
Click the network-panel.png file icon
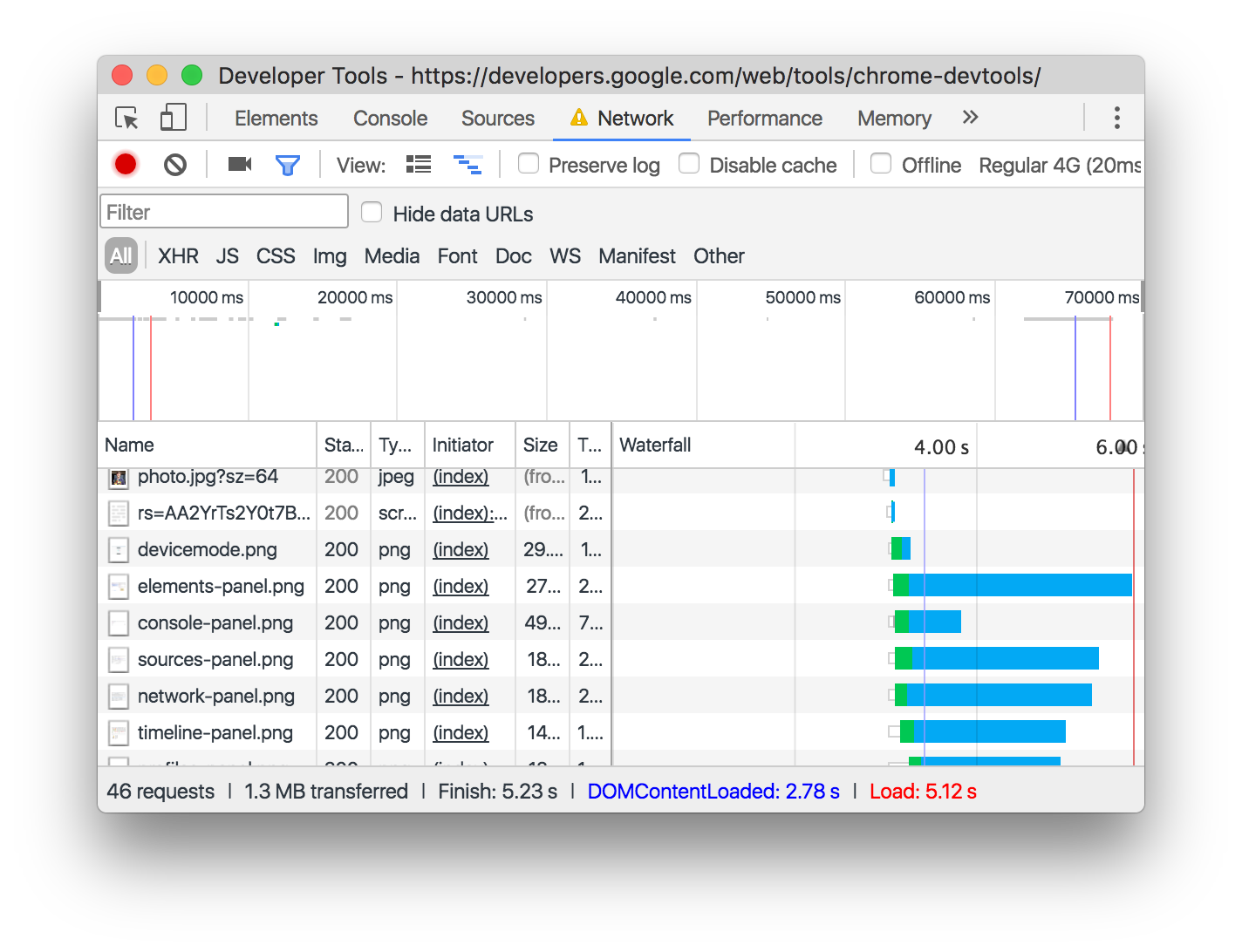(x=119, y=697)
